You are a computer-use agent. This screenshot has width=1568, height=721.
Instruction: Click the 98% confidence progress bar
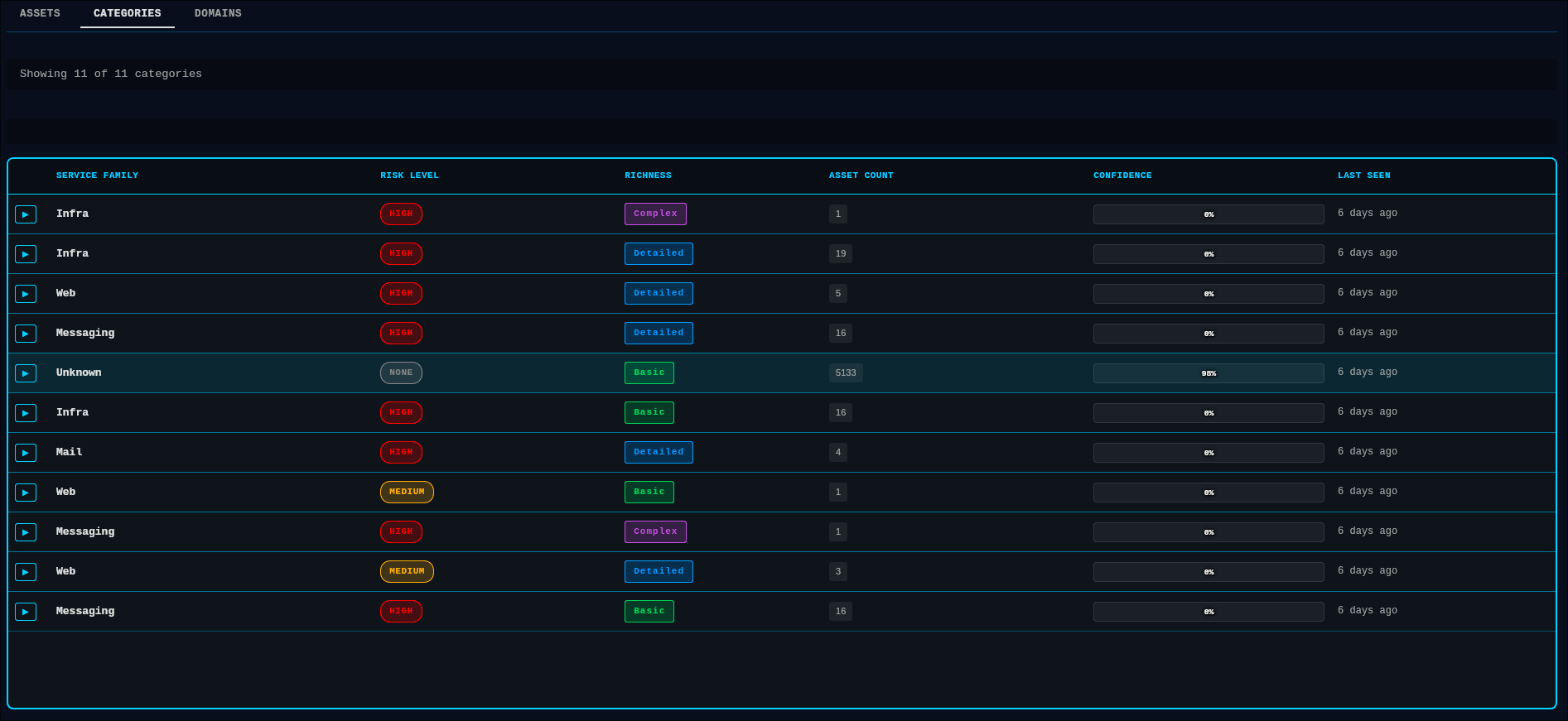coord(1208,373)
